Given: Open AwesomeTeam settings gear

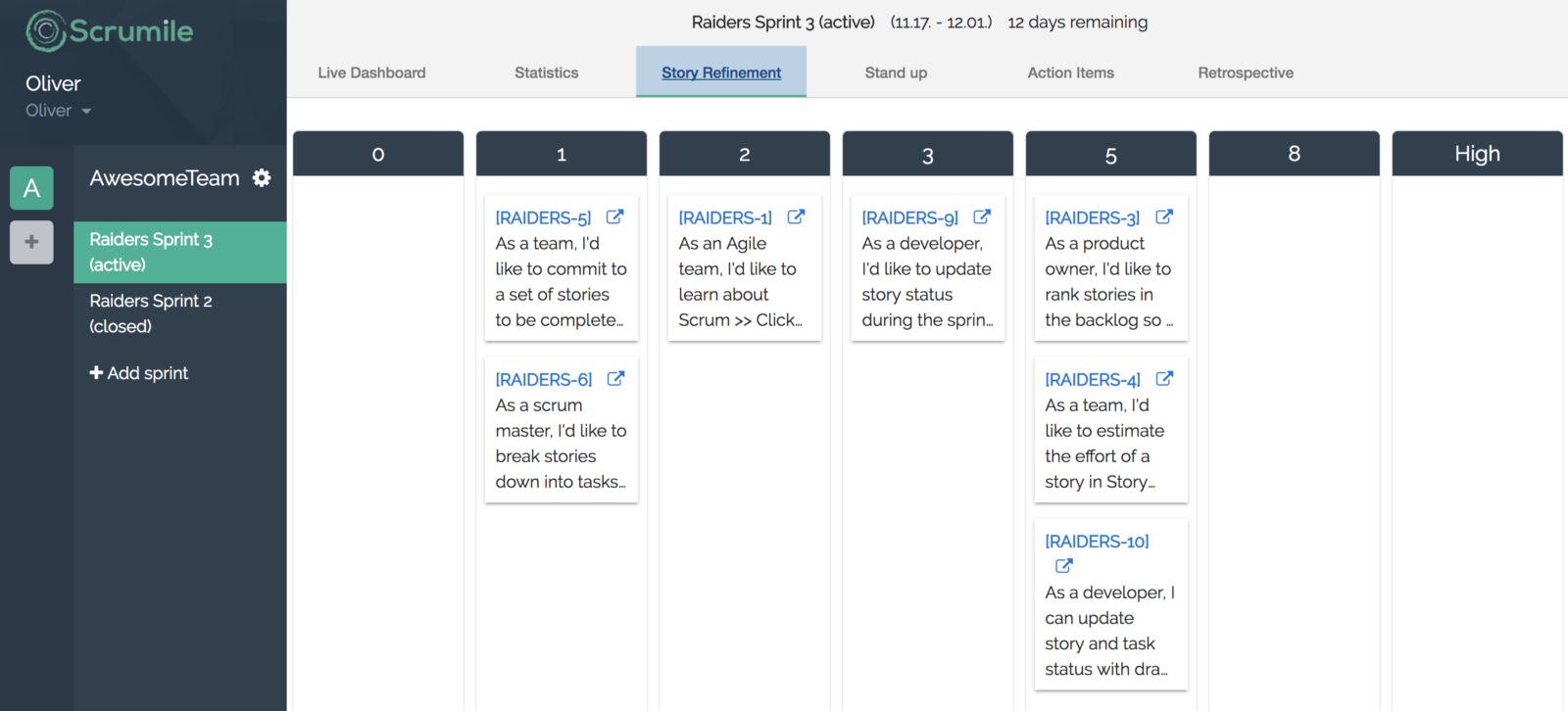Looking at the screenshot, I should click(262, 178).
